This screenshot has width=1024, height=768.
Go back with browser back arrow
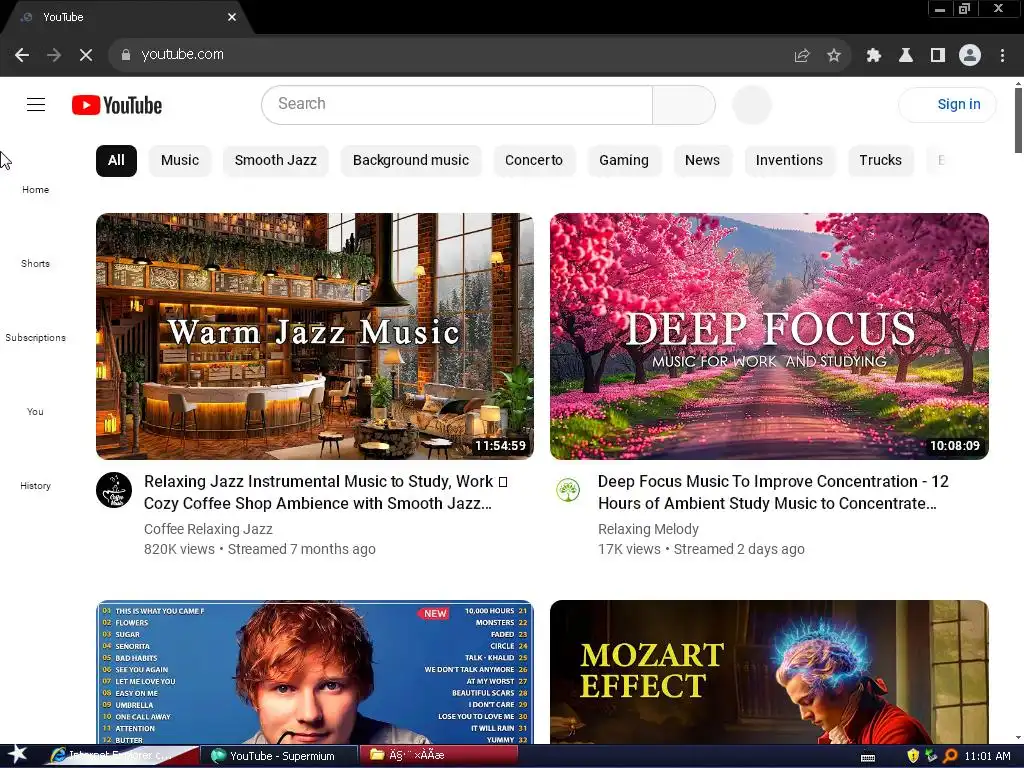pos(22,55)
